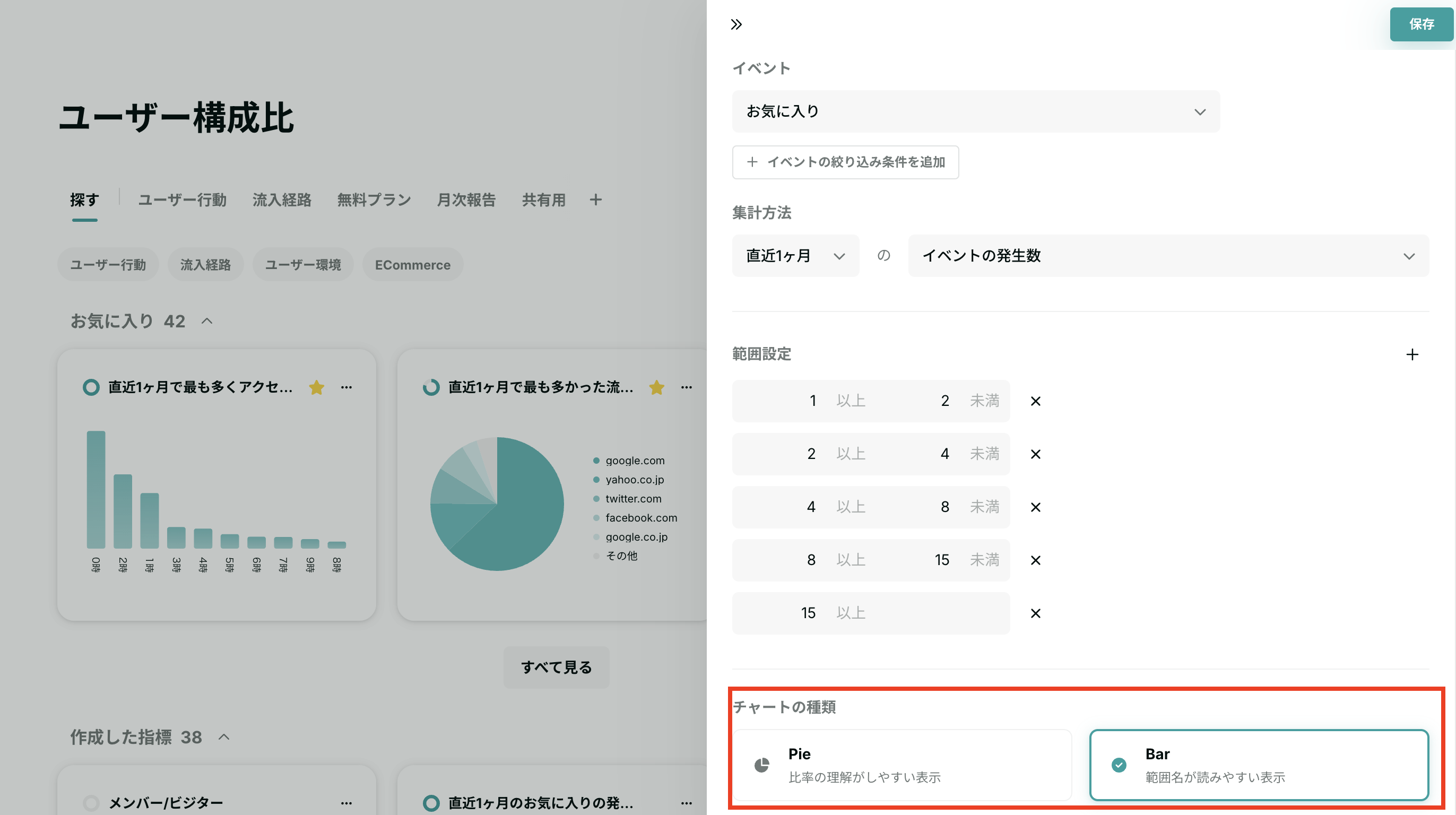Click イベントの絞り込み条件を追加 button
The image size is (1456, 815).
tap(846, 162)
